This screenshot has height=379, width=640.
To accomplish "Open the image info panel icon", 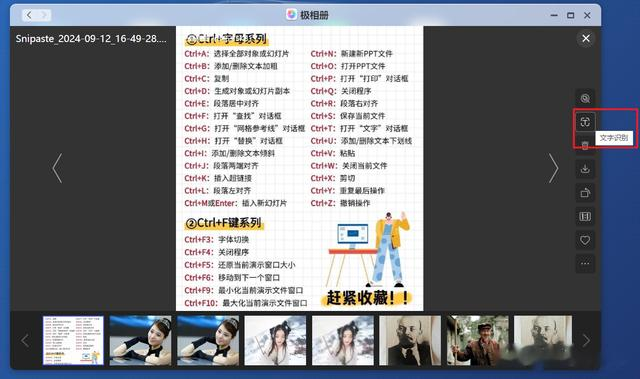I will (x=585, y=216).
